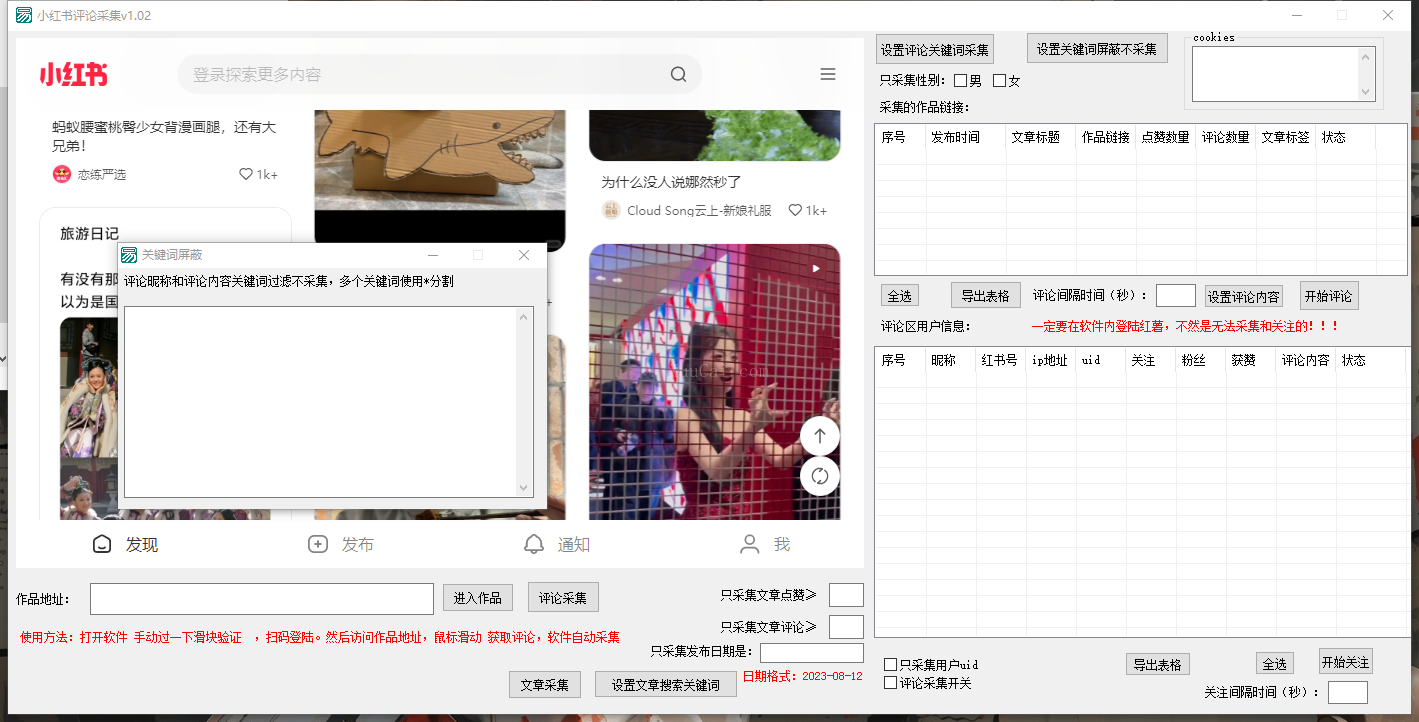
Task: Click the 开始评论 button
Action: [x=1329, y=295]
